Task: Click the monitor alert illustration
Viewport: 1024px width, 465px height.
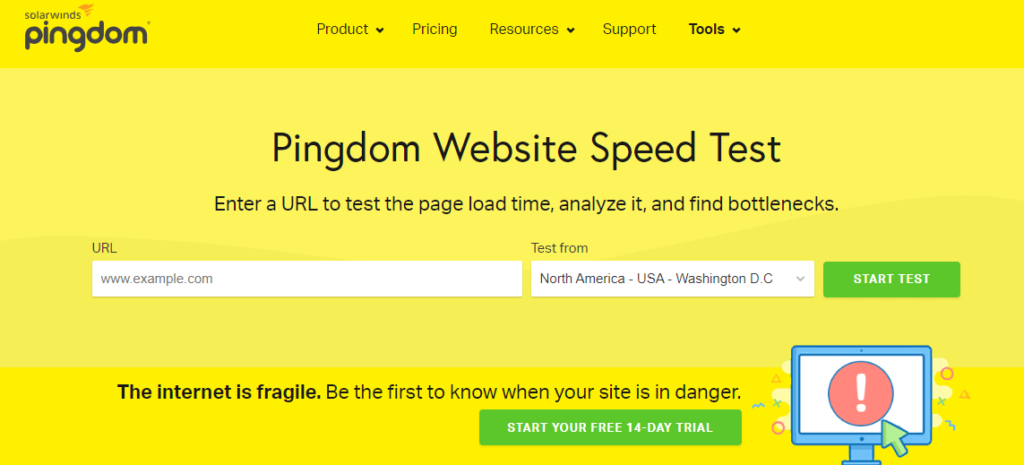Action: pos(861,404)
